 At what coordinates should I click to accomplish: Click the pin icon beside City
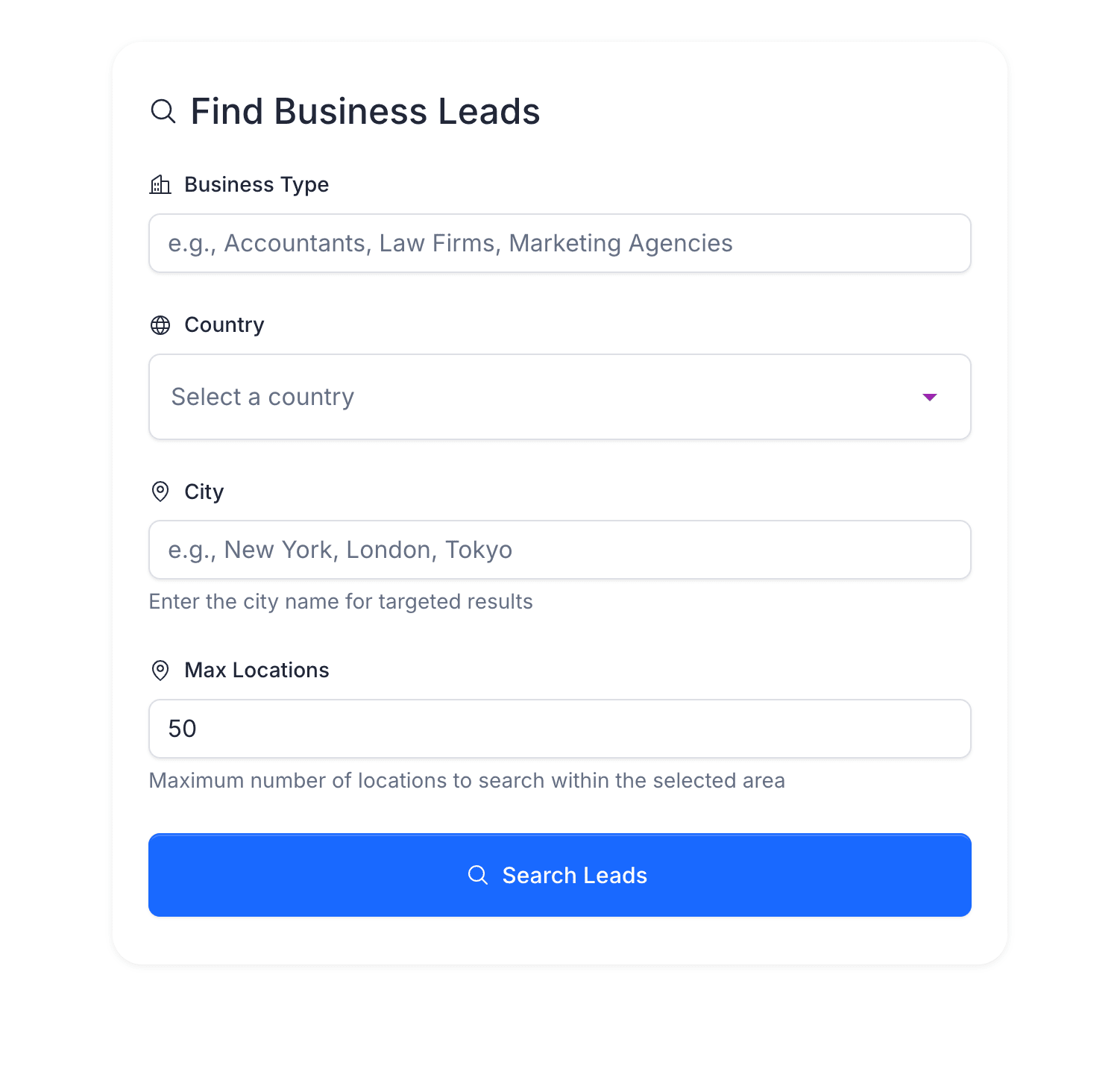pyautogui.click(x=160, y=492)
